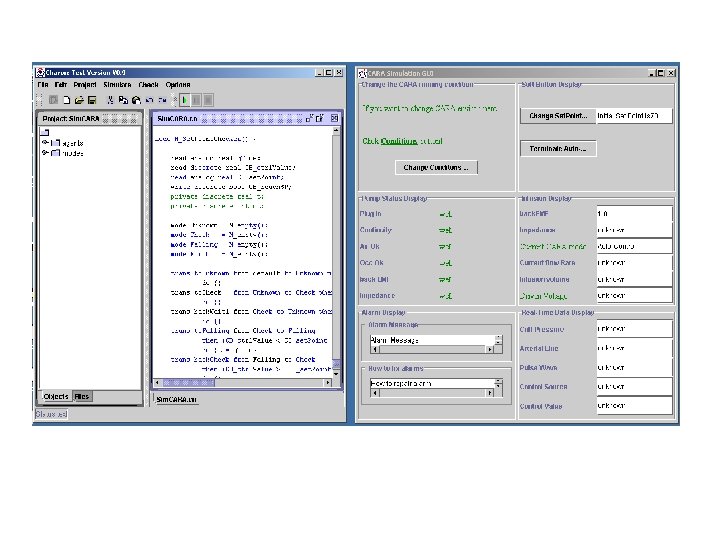
Task: Click the How to fix alarms text area
Action: click(432, 383)
